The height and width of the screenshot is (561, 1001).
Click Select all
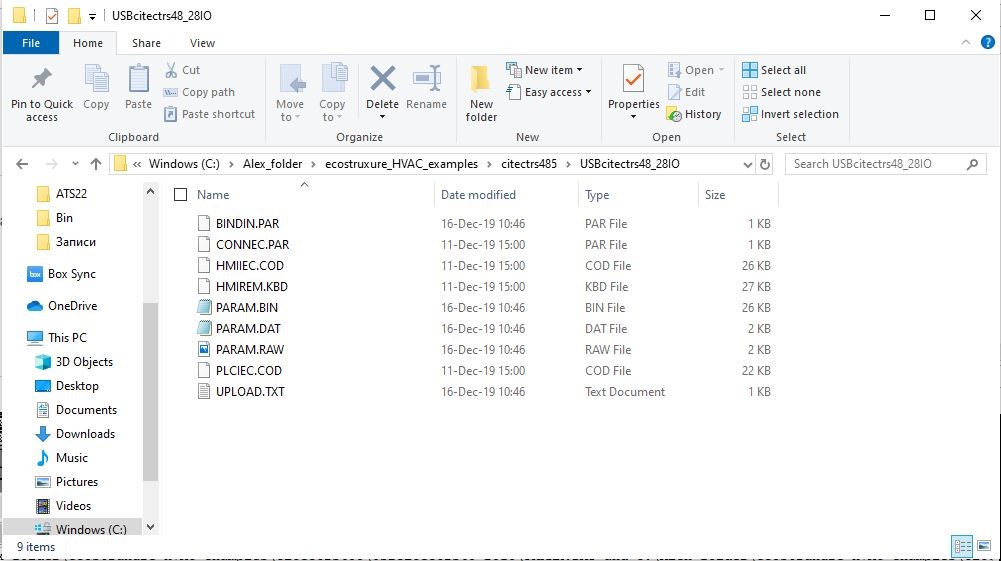[x=774, y=70]
